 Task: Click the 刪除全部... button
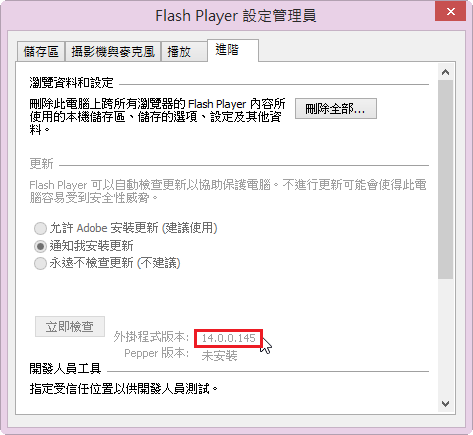point(336,108)
